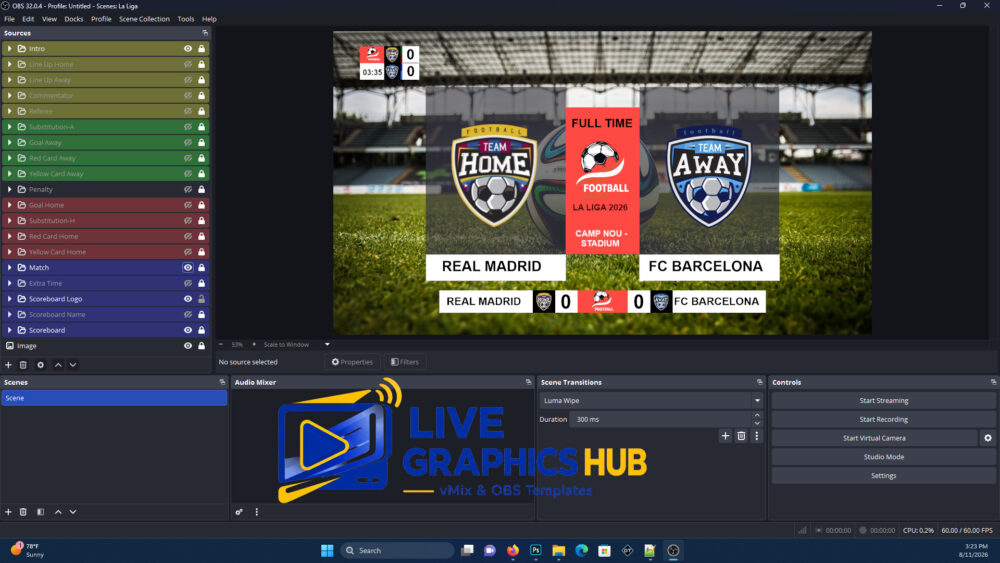
Task: Expand the Goal Away group
Action: [10, 142]
